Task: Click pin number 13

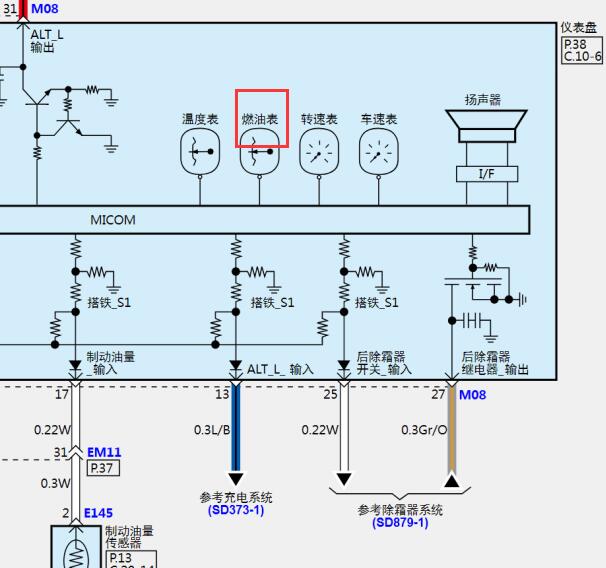Action: (x=222, y=395)
